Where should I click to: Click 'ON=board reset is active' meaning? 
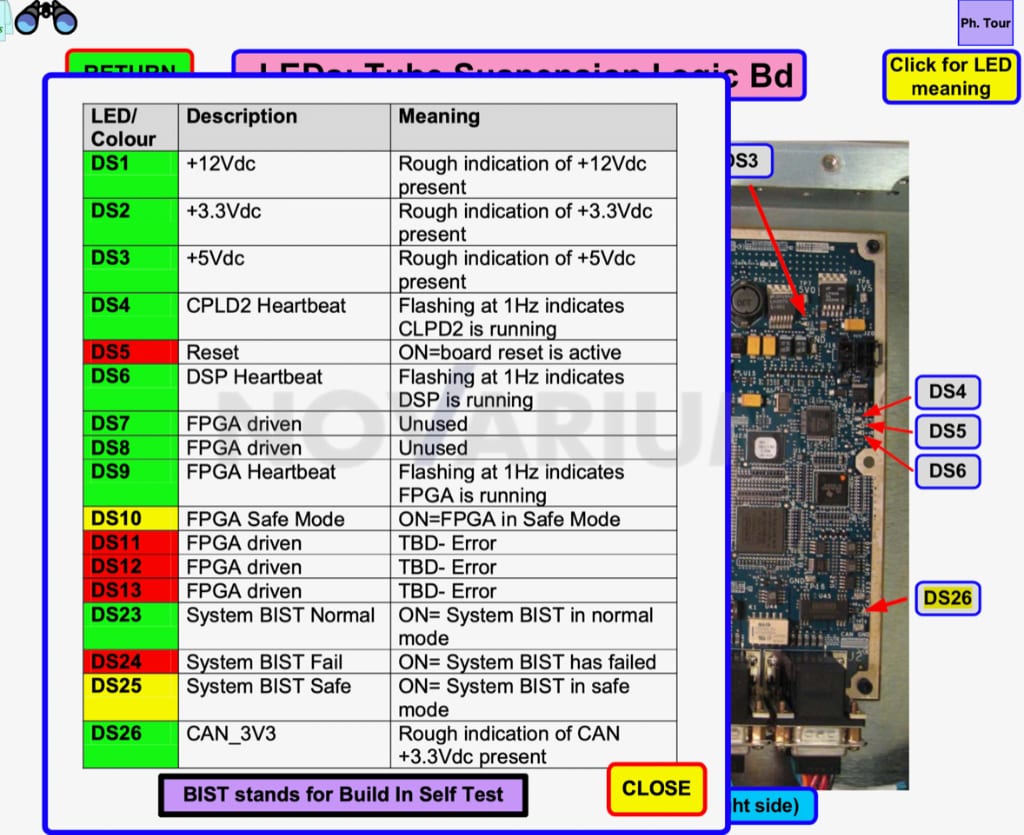coord(534,352)
